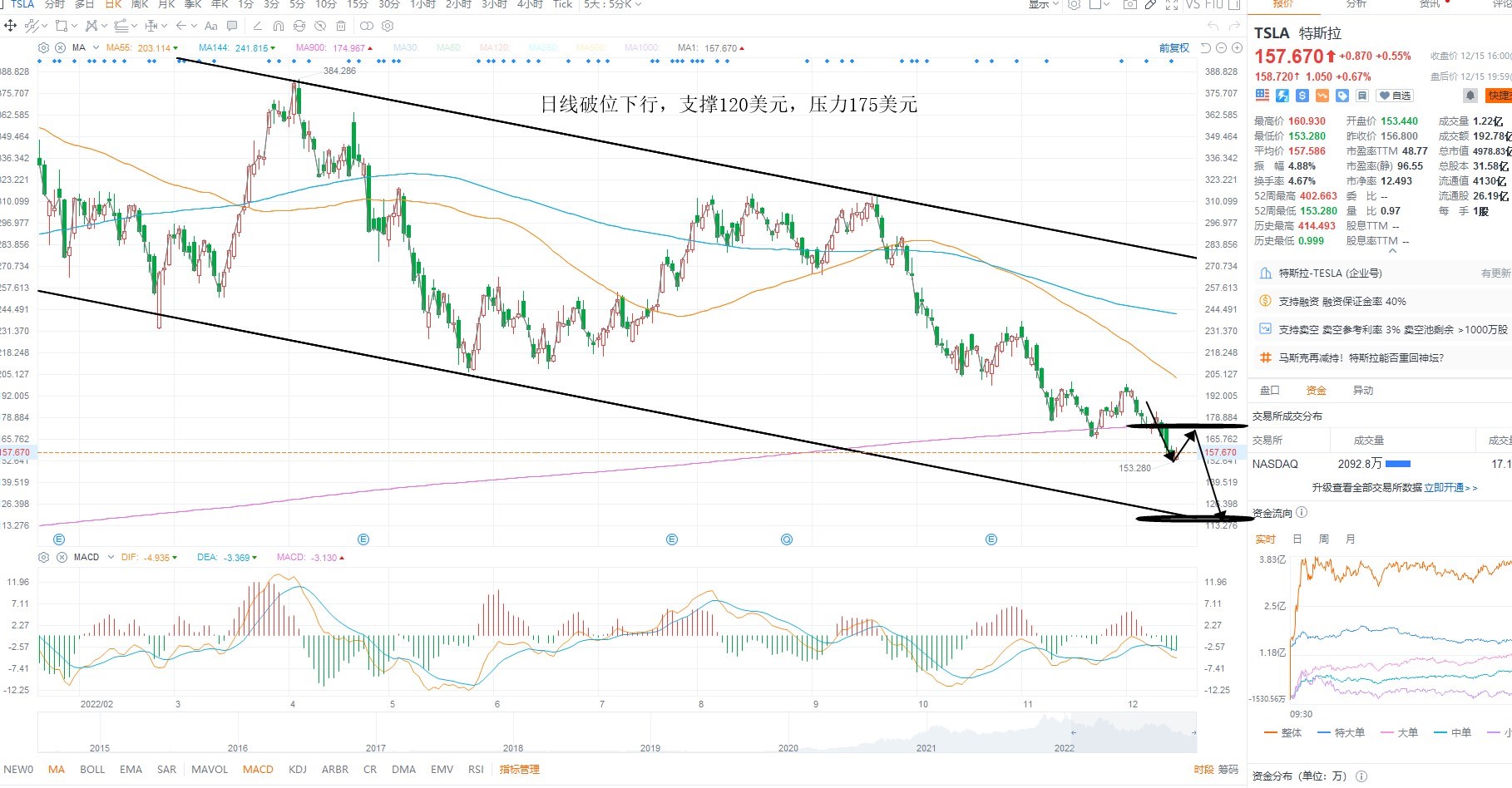Viewport: 1512px width, 788px height.
Task: Open drawing toolbar settings gear
Action: pyautogui.click(x=388, y=26)
